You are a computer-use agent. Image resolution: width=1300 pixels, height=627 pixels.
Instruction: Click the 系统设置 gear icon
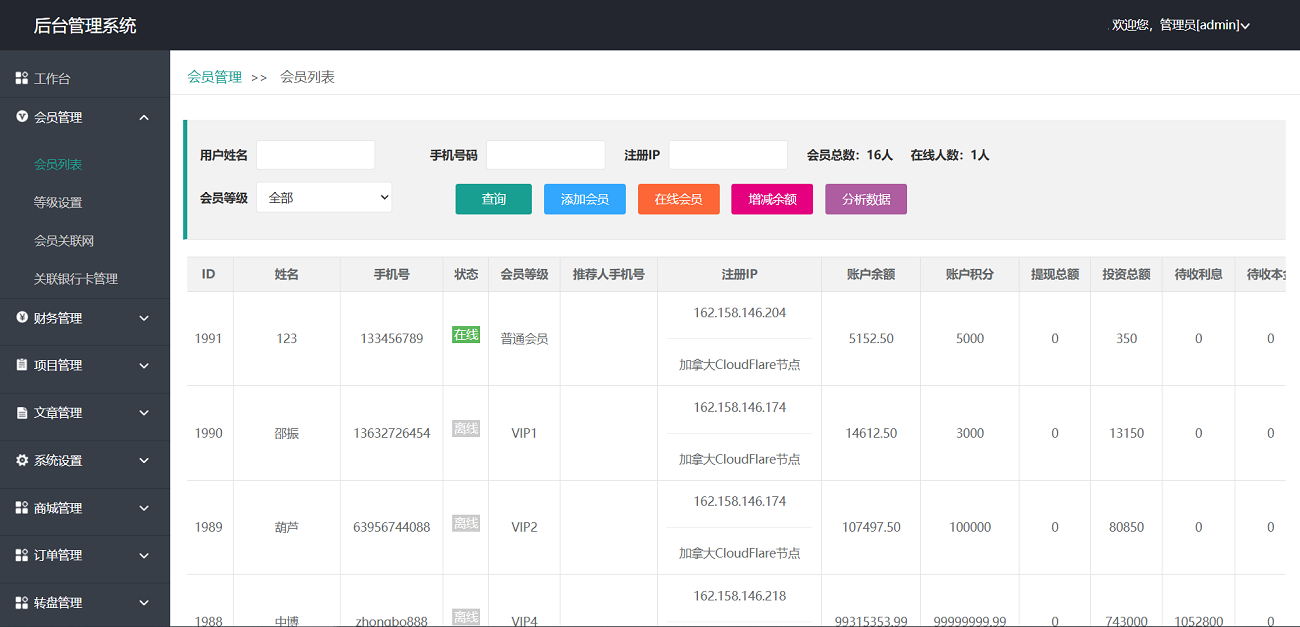(x=22, y=461)
